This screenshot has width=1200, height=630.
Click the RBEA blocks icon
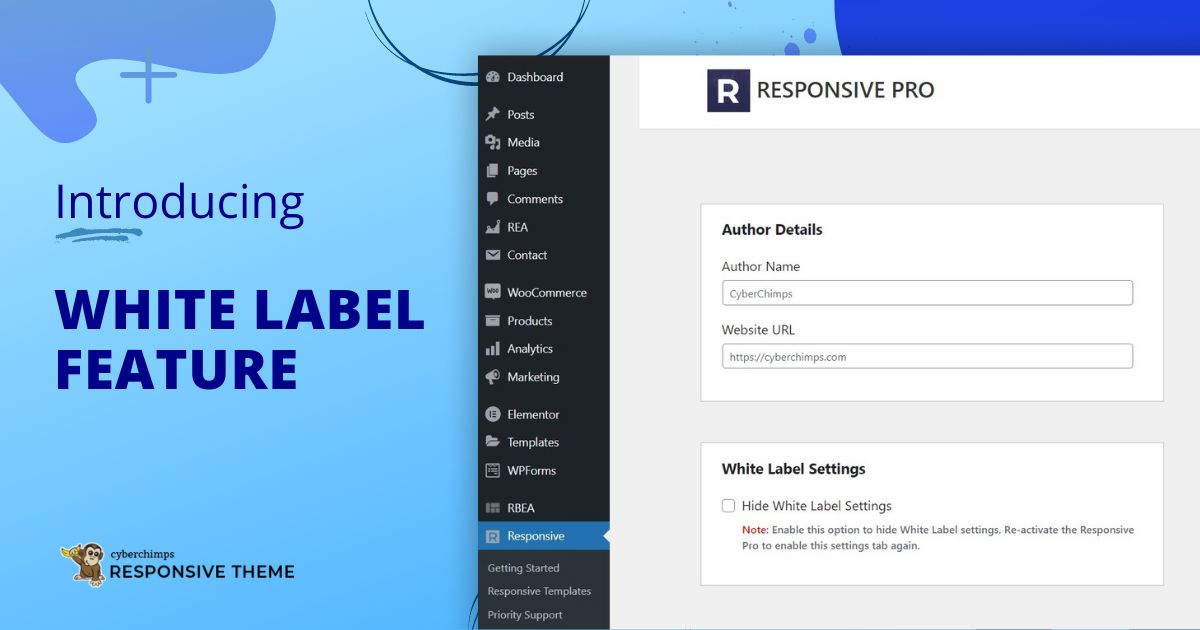click(x=492, y=508)
